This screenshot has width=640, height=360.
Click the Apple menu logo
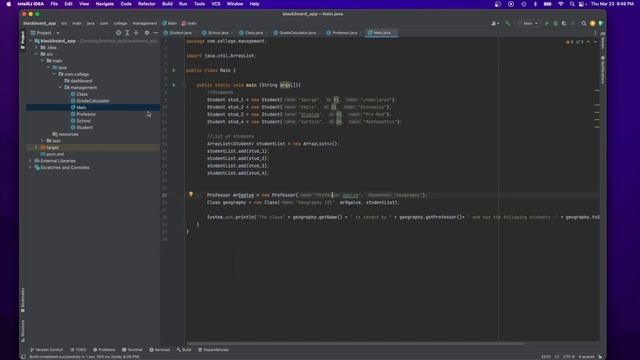[x=9, y=4]
